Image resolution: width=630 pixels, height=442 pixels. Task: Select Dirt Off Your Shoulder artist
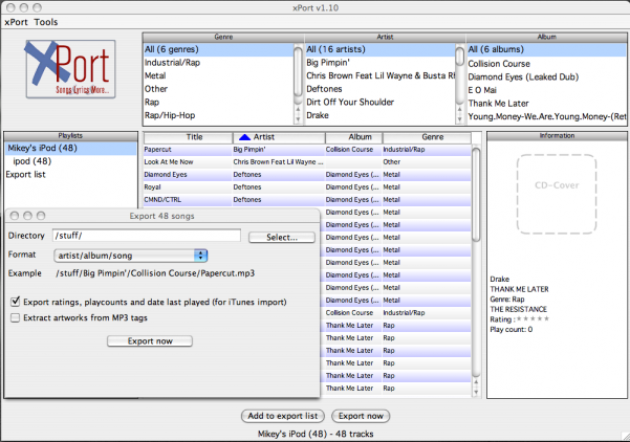tap(380, 102)
